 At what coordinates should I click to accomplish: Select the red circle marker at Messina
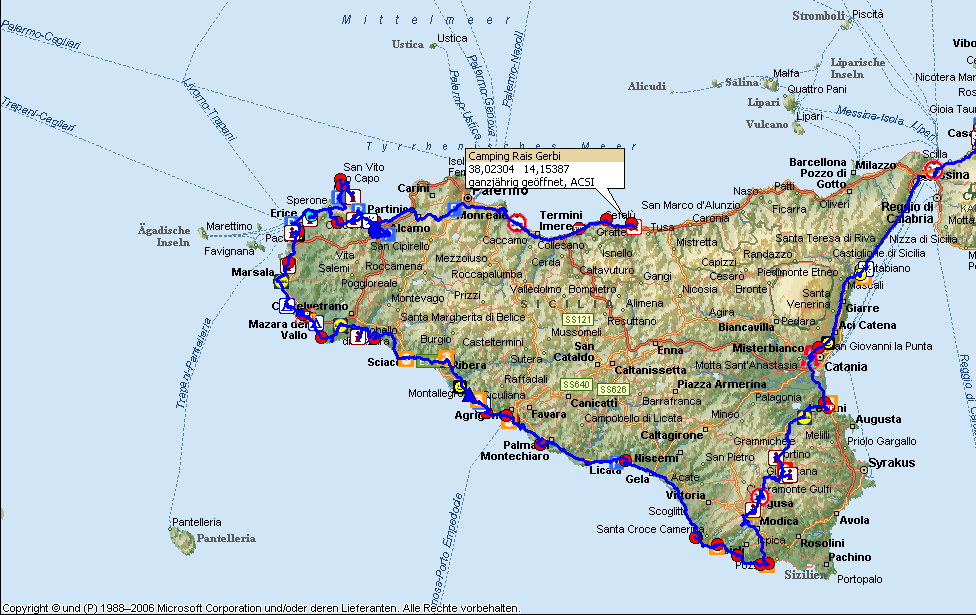point(933,171)
